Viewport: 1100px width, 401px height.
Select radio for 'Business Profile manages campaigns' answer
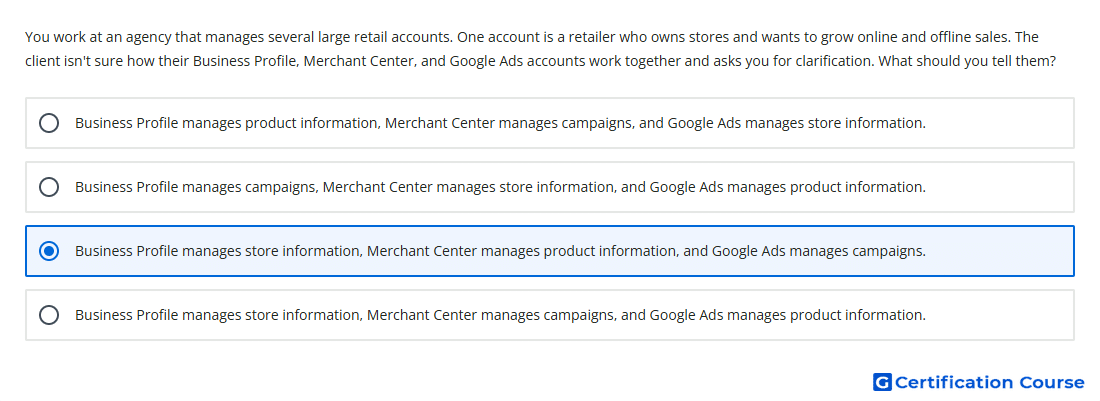[49, 187]
